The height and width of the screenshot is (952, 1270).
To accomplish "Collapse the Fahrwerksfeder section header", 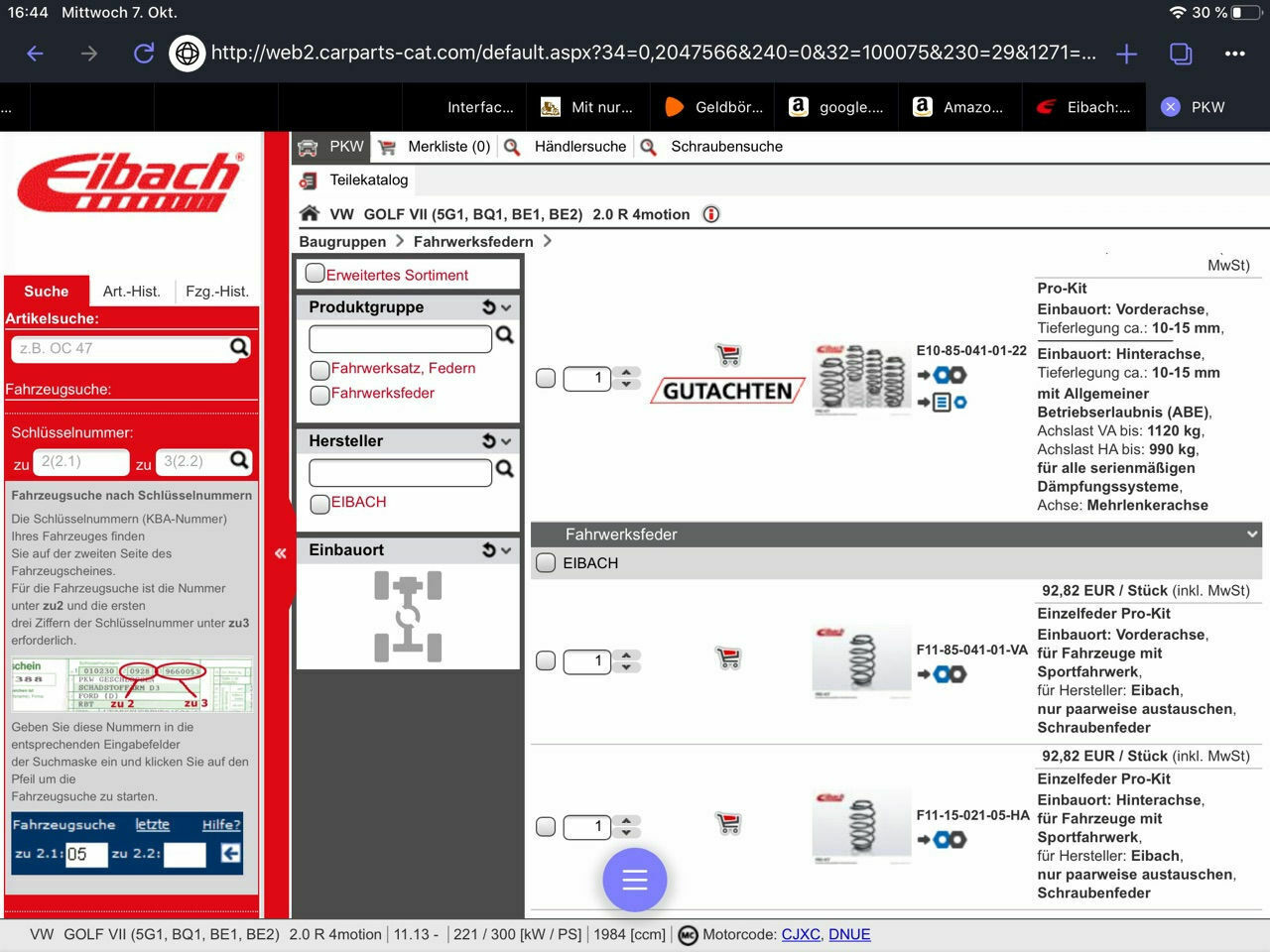I will pyautogui.click(x=1251, y=535).
